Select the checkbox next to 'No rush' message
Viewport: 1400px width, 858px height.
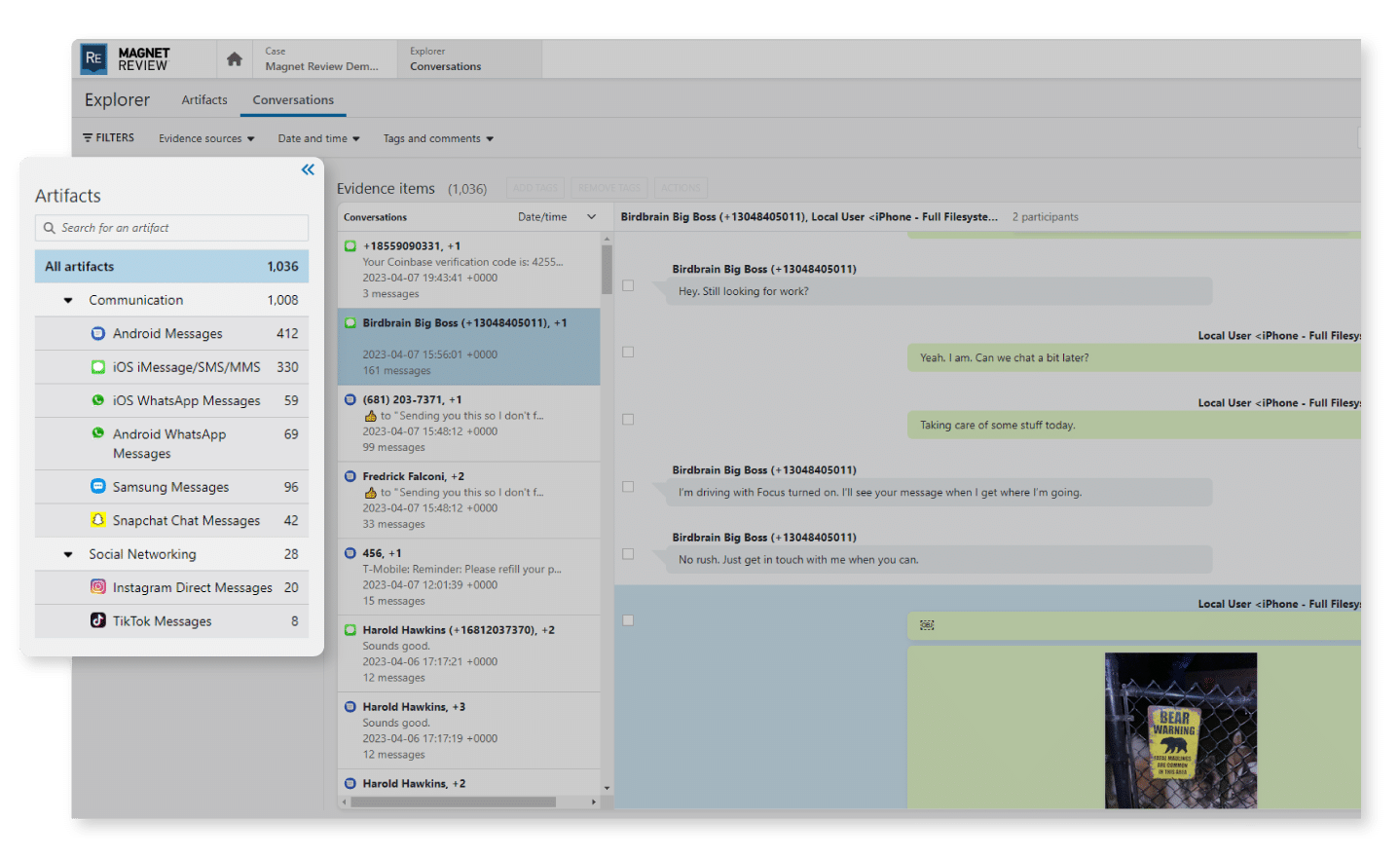click(x=629, y=553)
